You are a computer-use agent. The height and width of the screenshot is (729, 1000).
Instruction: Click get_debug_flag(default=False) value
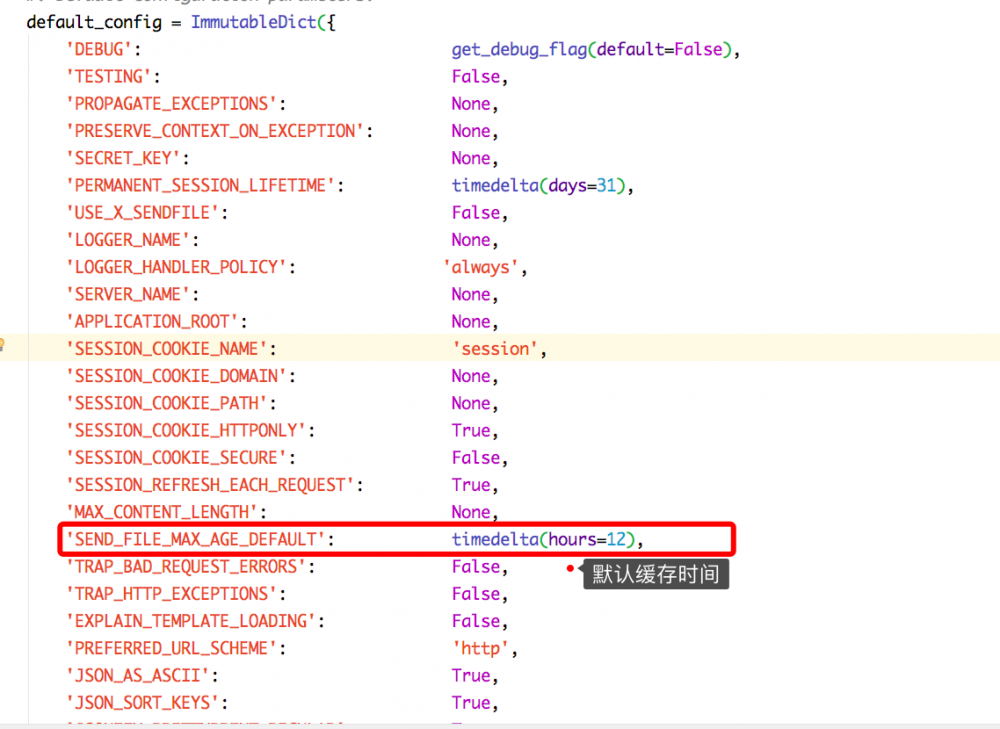(591, 50)
